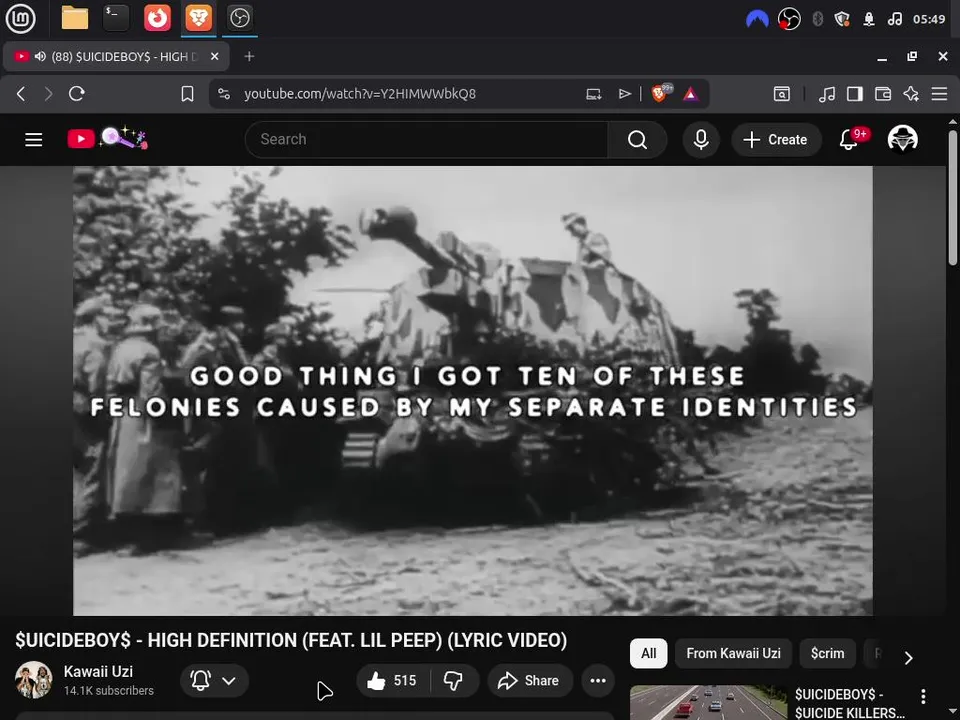Open Brave Shields lion icon
The height and width of the screenshot is (720, 960).
point(661,93)
